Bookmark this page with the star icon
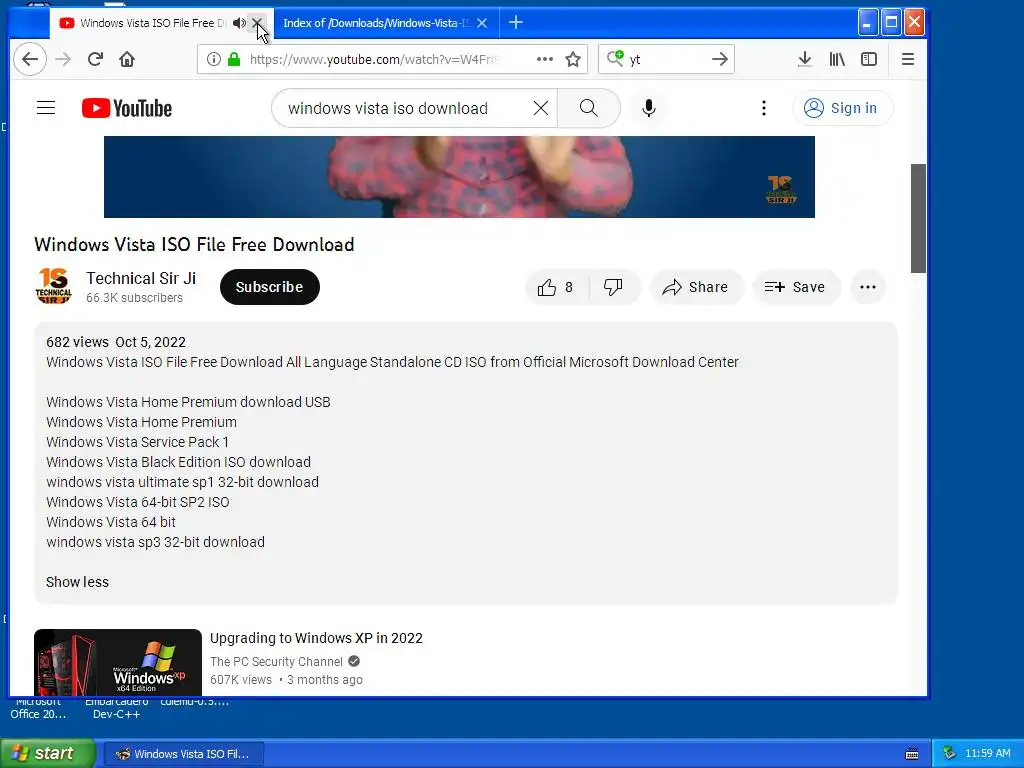 (573, 59)
